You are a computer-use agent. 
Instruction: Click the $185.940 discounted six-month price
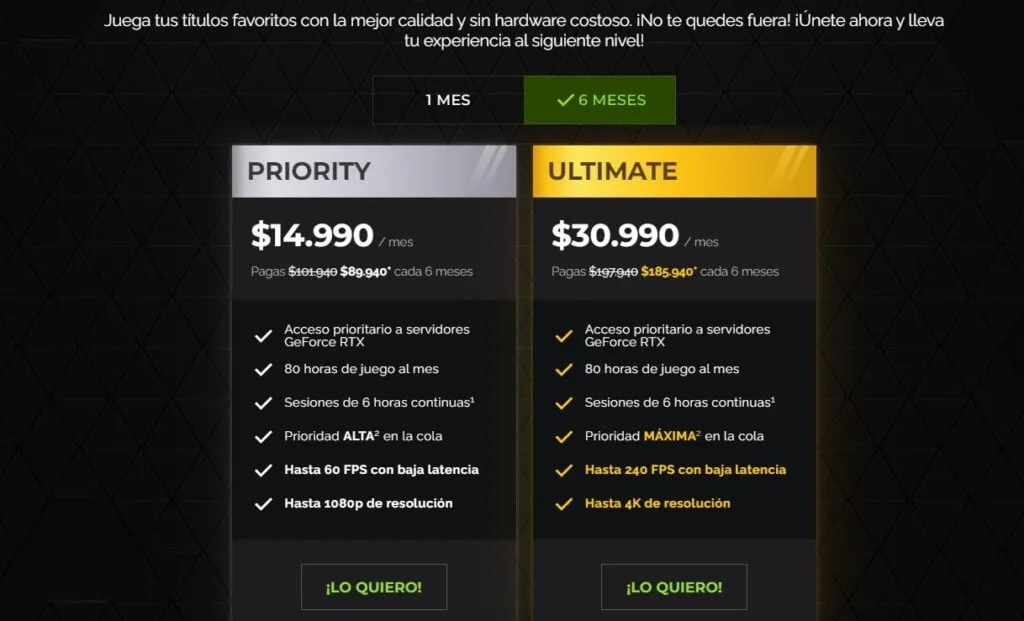tap(669, 272)
